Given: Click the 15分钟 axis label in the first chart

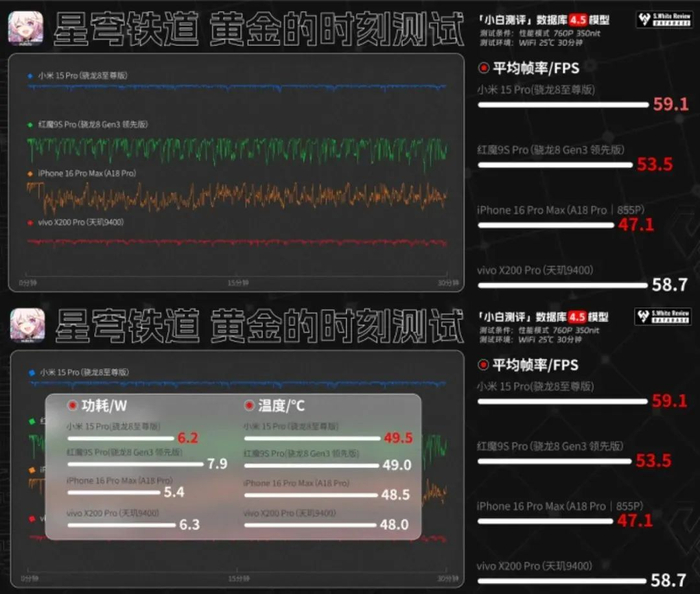Looking at the screenshot, I should (x=238, y=283).
